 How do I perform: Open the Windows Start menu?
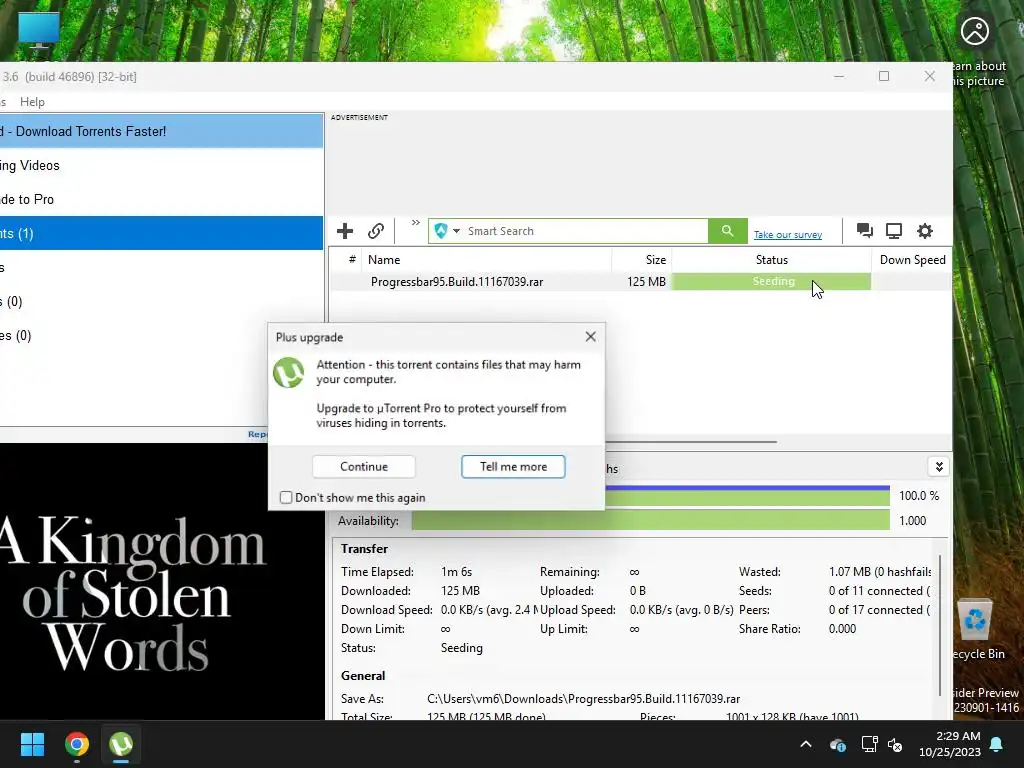(32, 744)
